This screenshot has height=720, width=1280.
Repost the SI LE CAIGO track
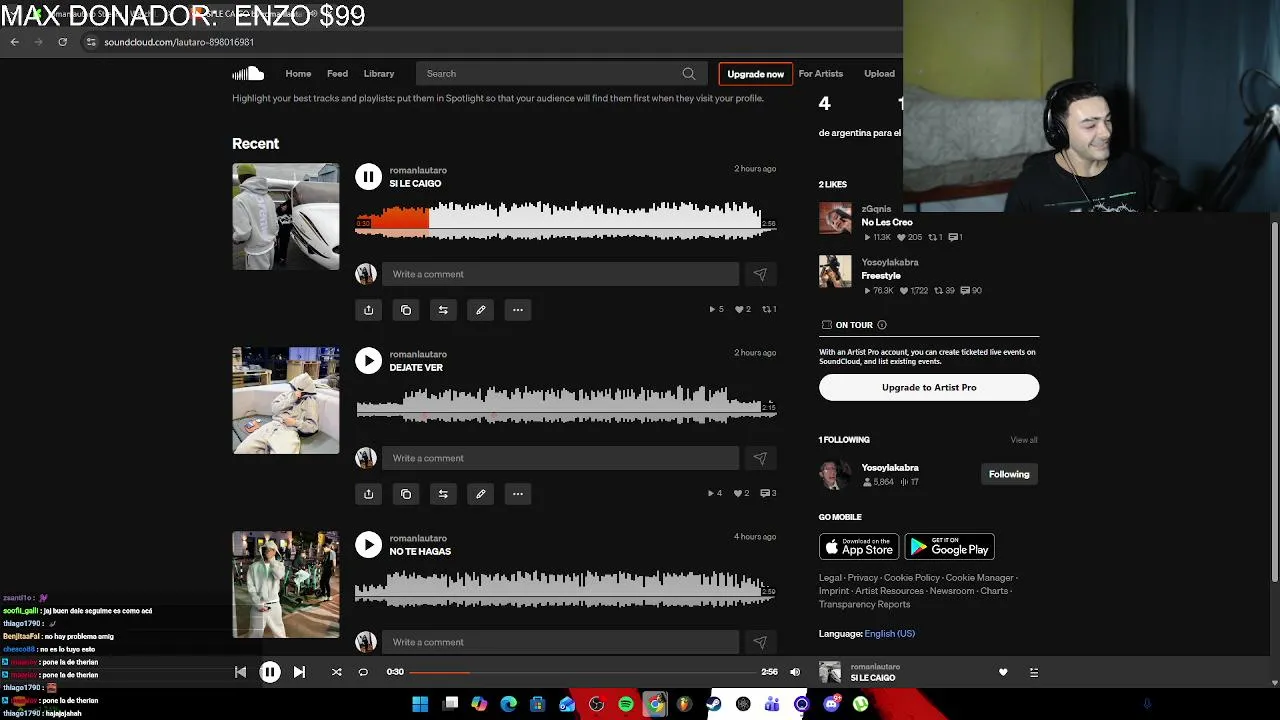click(443, 310)
